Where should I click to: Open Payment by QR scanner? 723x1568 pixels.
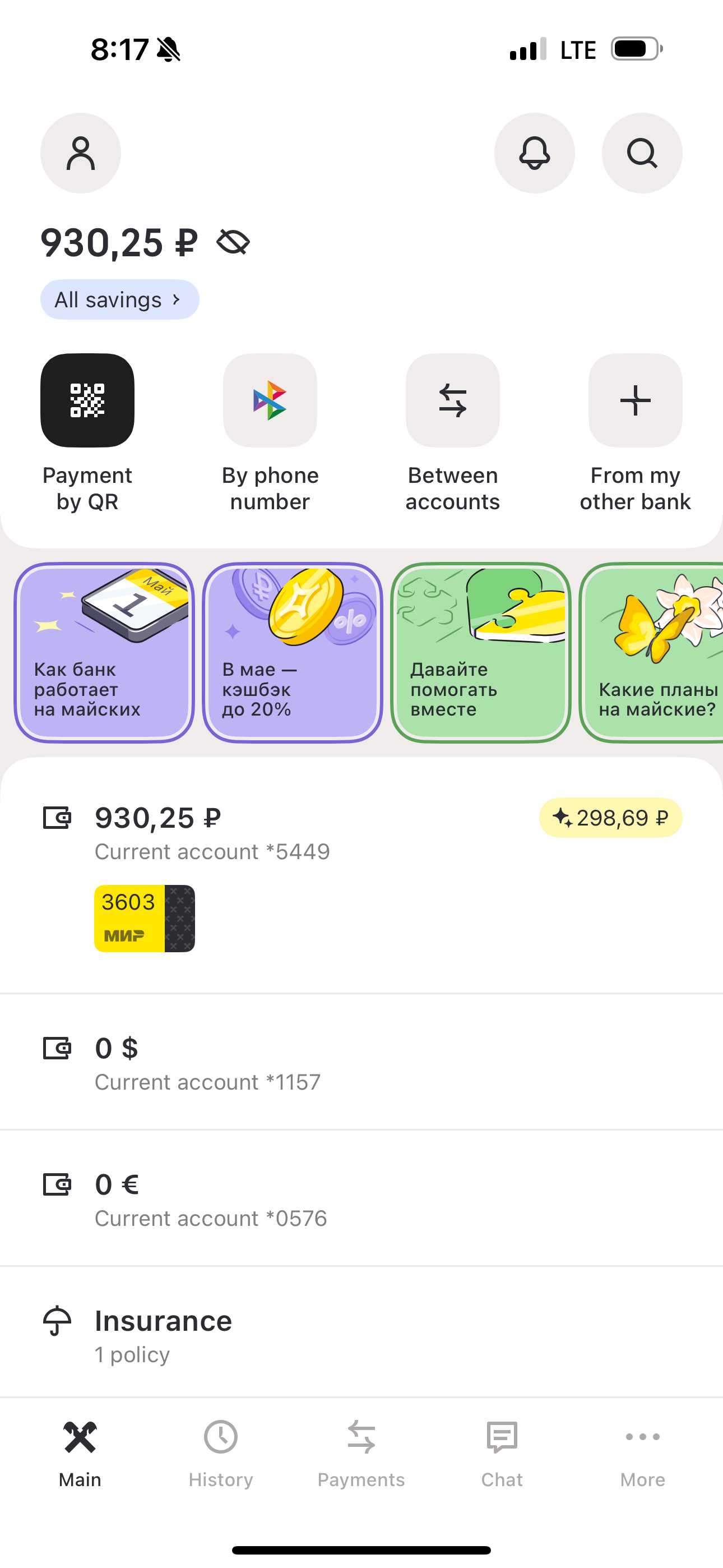click(87, 400)
